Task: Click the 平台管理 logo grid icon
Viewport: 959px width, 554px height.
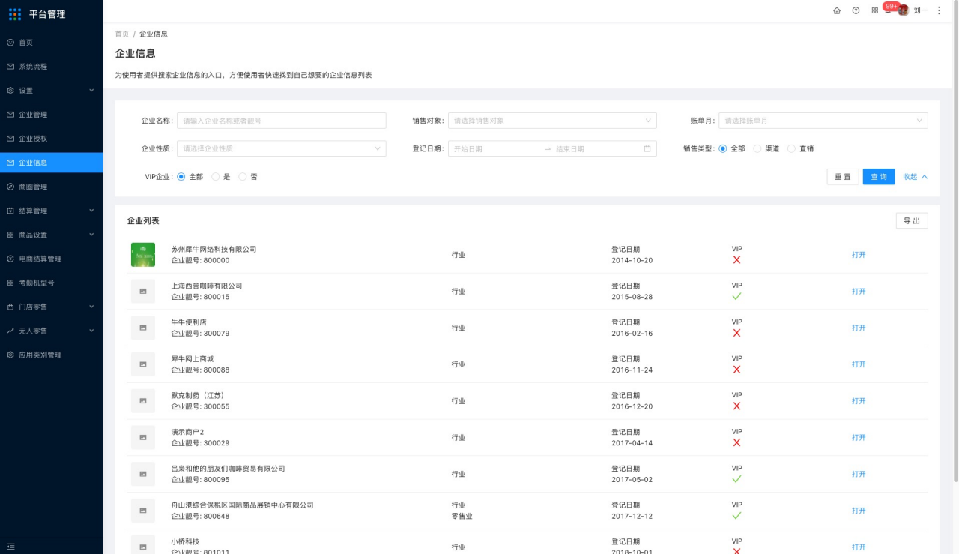Action: tap(15, 14)
